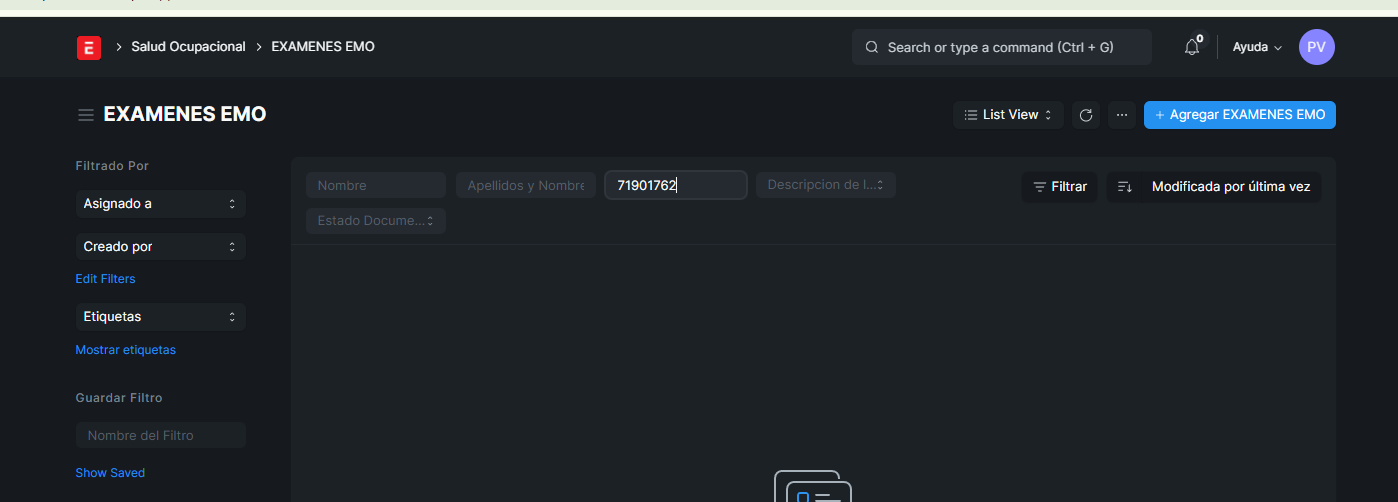Expand the Creado por dropdown

click(x=160, y=247)
